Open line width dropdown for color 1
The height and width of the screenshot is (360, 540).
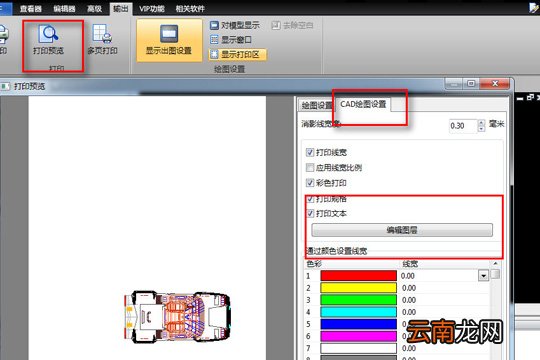(x=483, y=276)
